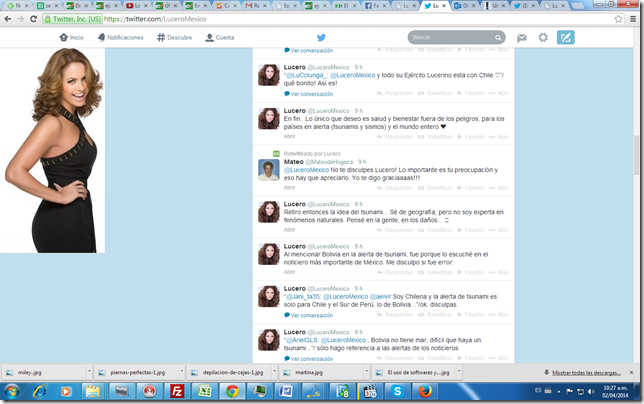Click 'Ver conversación' on '@ArielGLS' tweet
Viewport: 644px width, 404px height.
coord(308,358)
